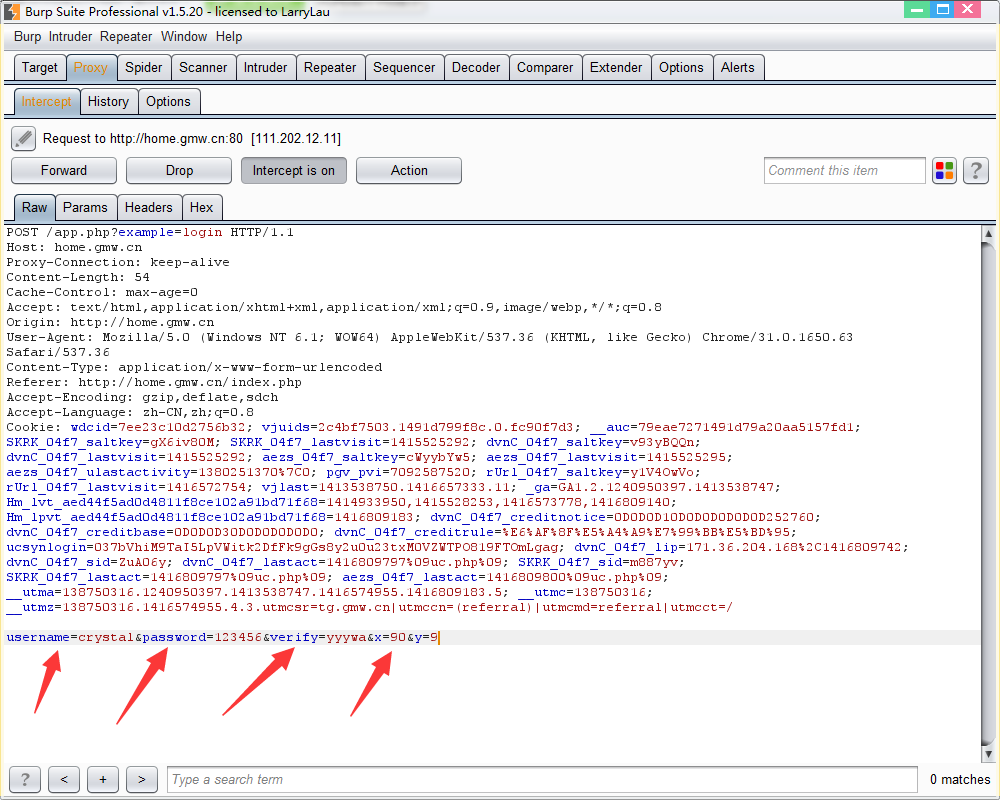
Task: Open the Window menu
Action: (x=184, y=37)
